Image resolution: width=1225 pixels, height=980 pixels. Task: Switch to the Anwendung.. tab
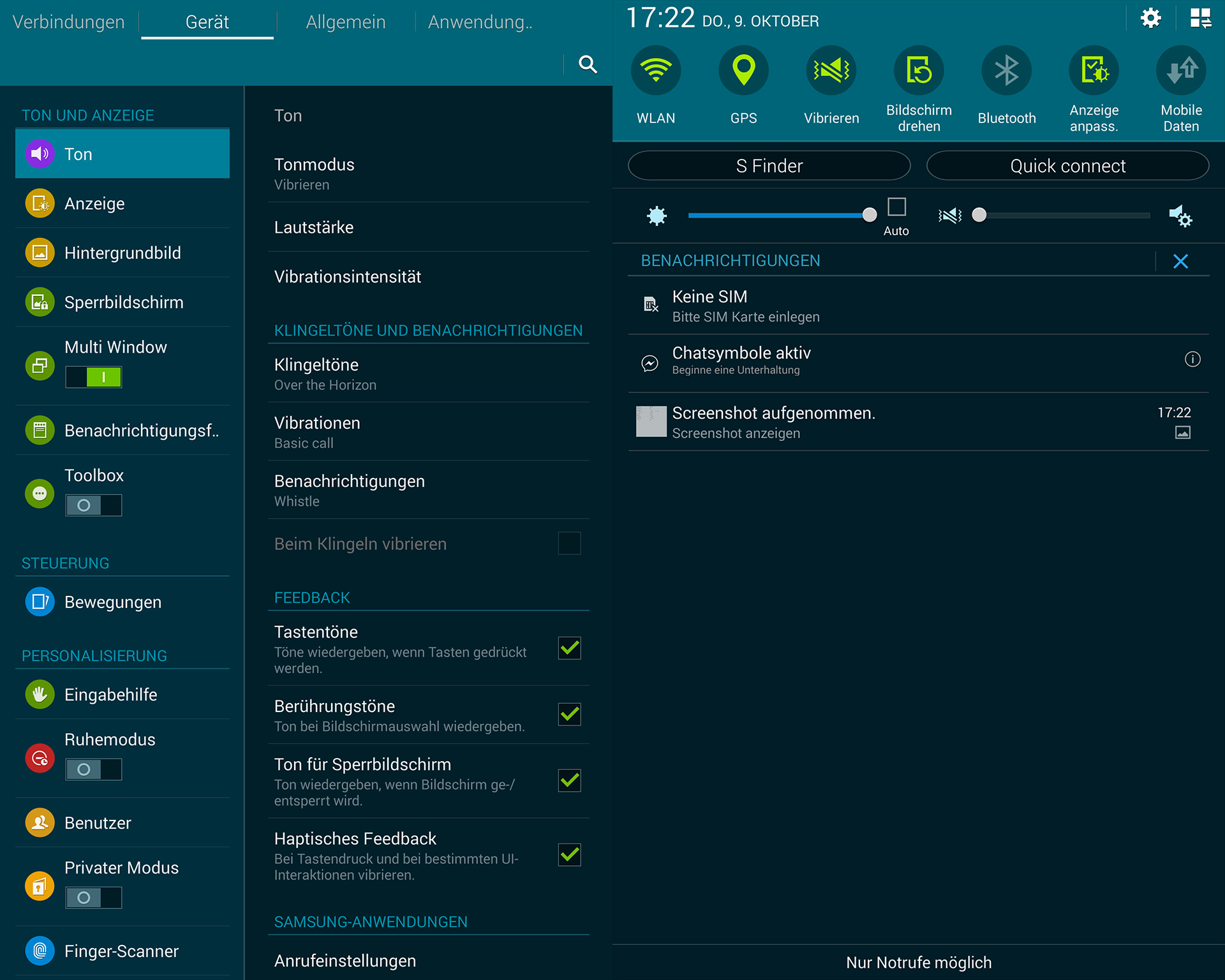(x=480, y=22)
